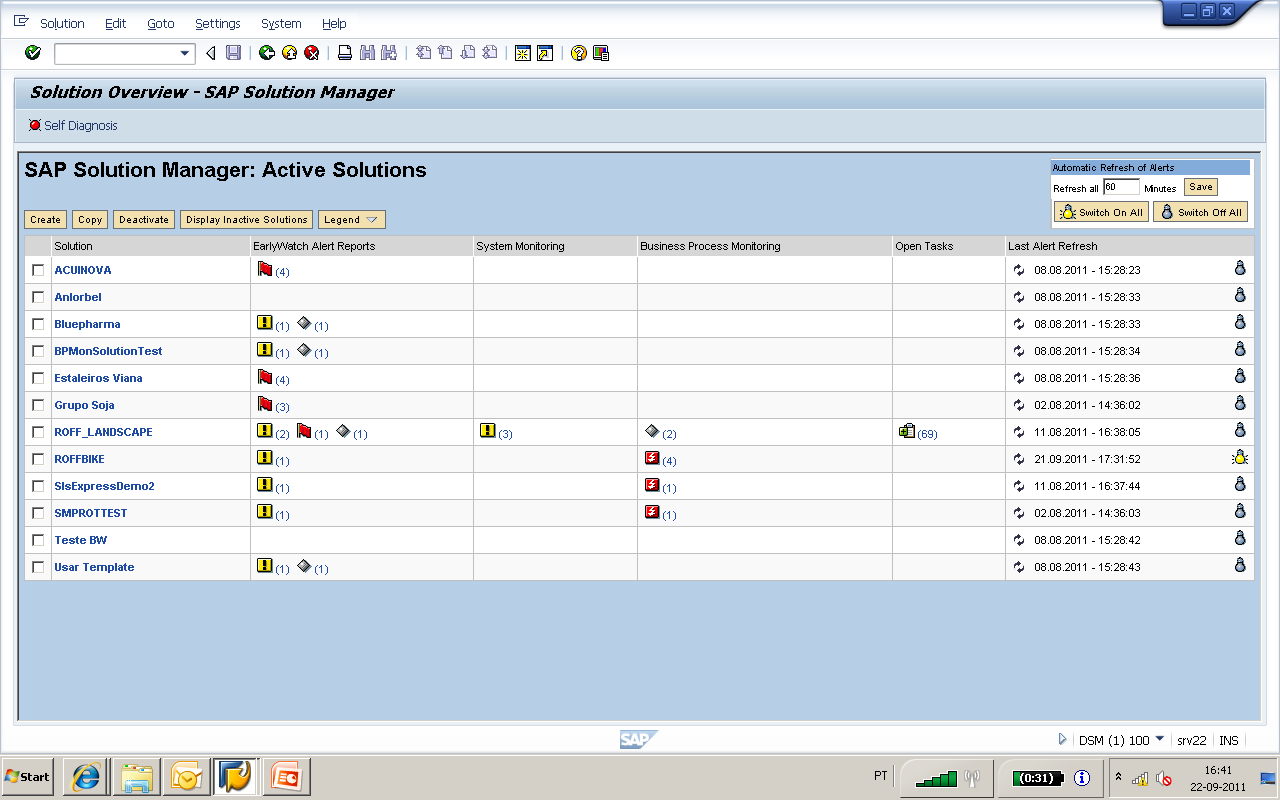
Task: Open the DSM (1) 100 status dropdown
Action: pyautogui.click(x=1160, y=739)
